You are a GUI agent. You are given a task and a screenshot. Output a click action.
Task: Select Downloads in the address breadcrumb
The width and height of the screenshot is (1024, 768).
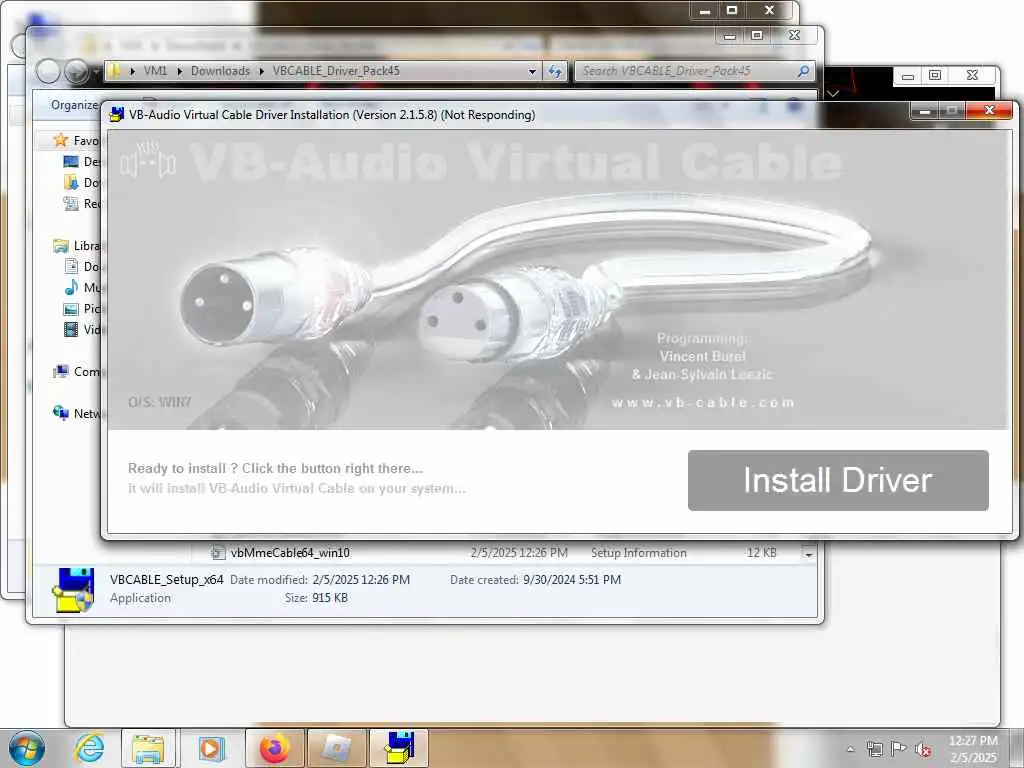coord(220,71)
